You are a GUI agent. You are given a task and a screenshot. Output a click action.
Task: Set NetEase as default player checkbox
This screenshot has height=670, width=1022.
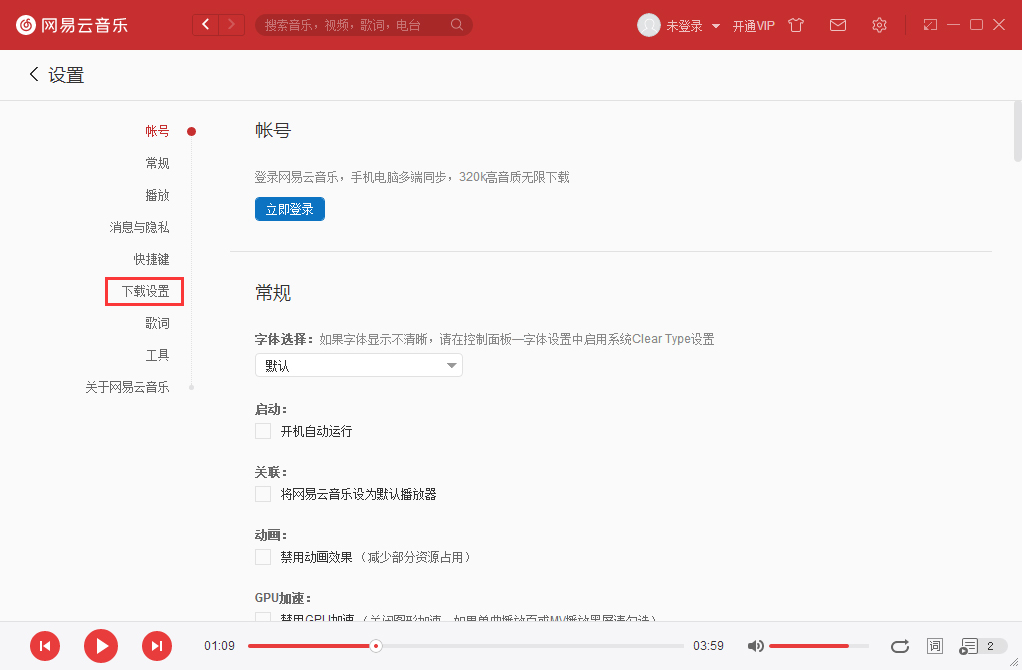point(263,494)
